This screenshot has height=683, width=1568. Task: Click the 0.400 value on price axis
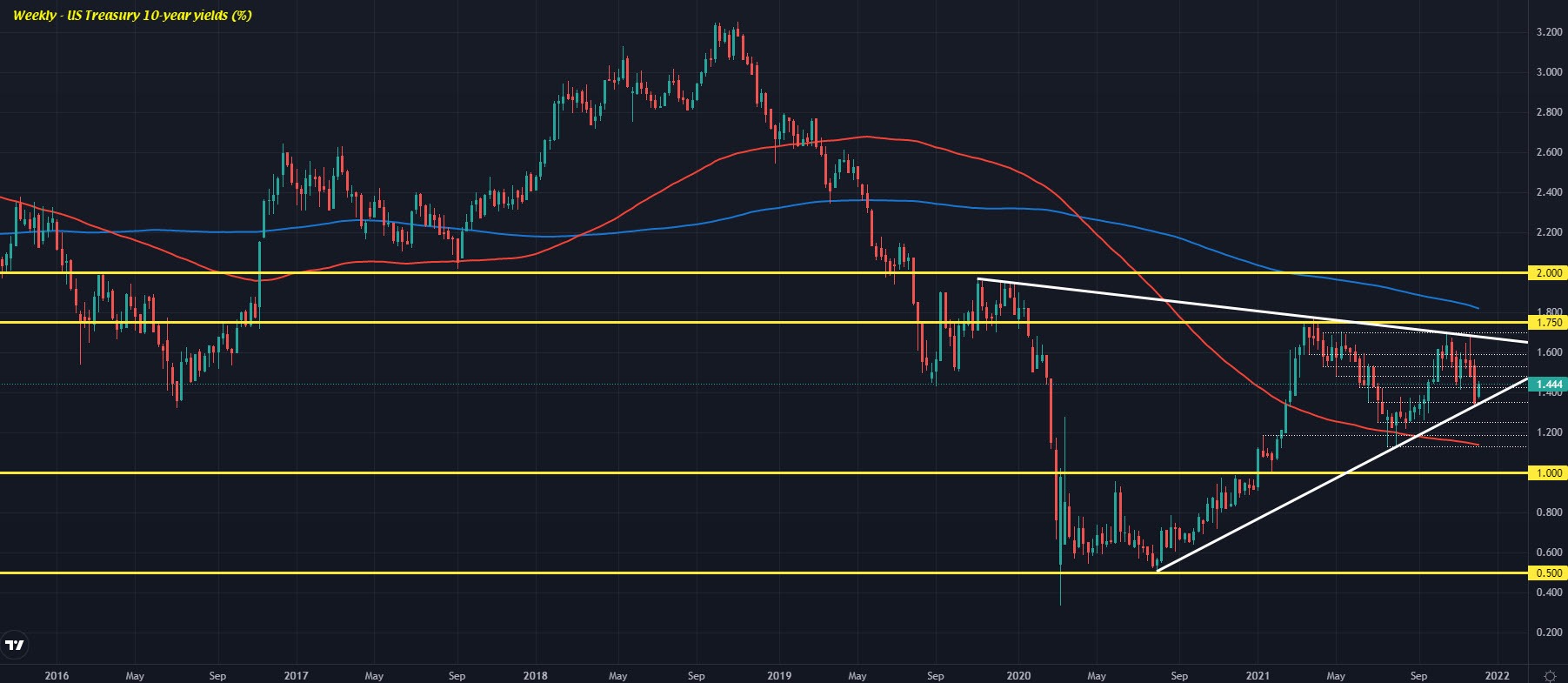(1548, 593)
